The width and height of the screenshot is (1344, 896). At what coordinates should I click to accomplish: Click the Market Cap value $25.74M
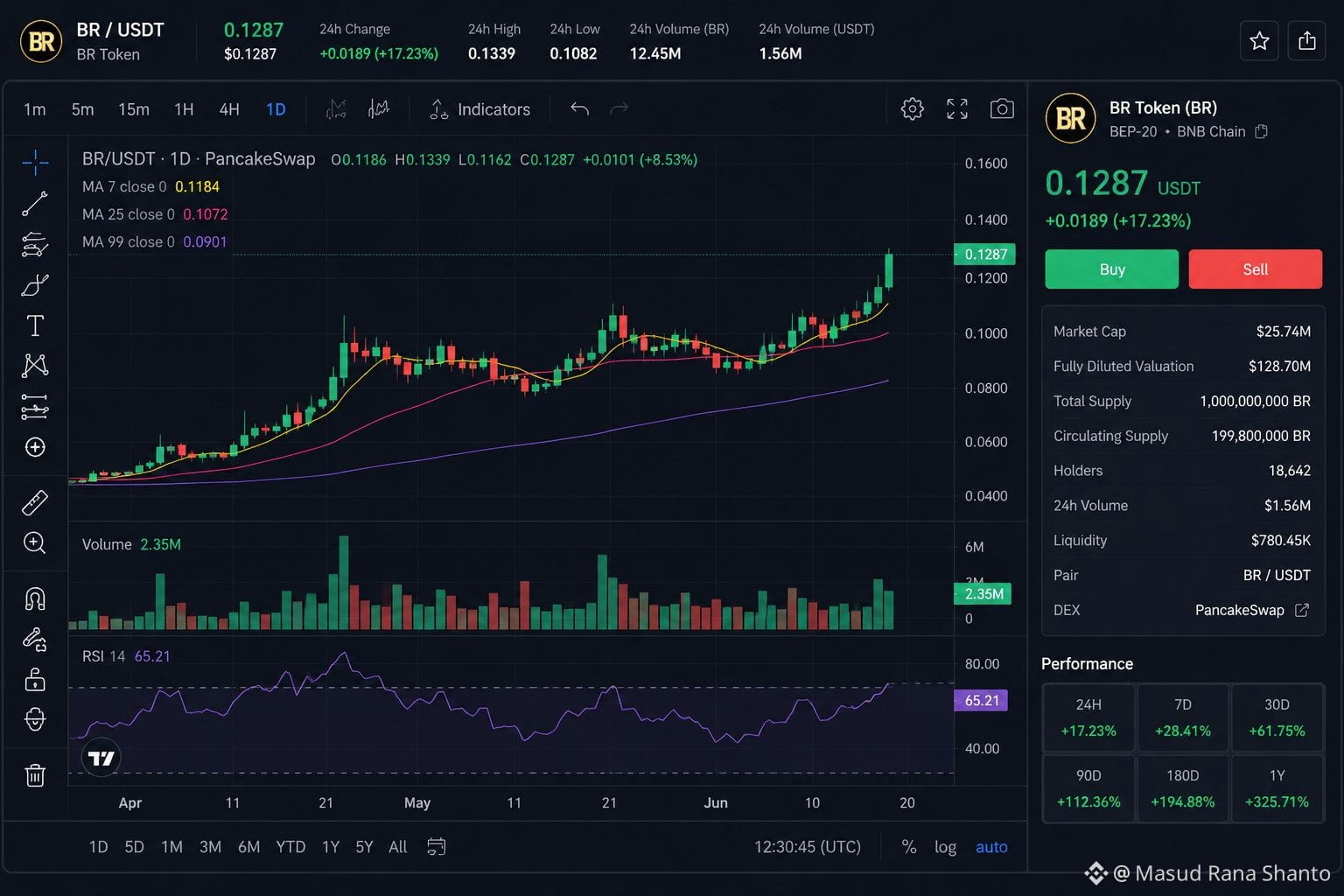pos(1284,332)
